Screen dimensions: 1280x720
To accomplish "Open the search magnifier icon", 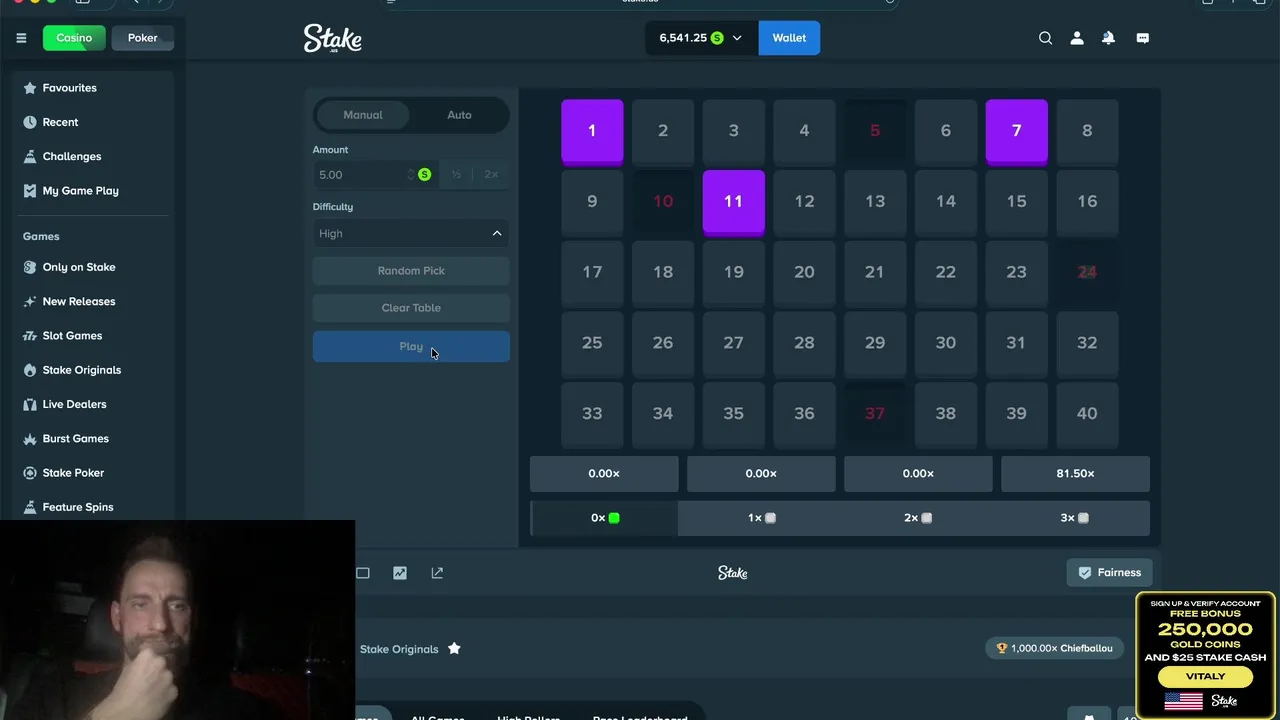I will tap(1045, 38).
